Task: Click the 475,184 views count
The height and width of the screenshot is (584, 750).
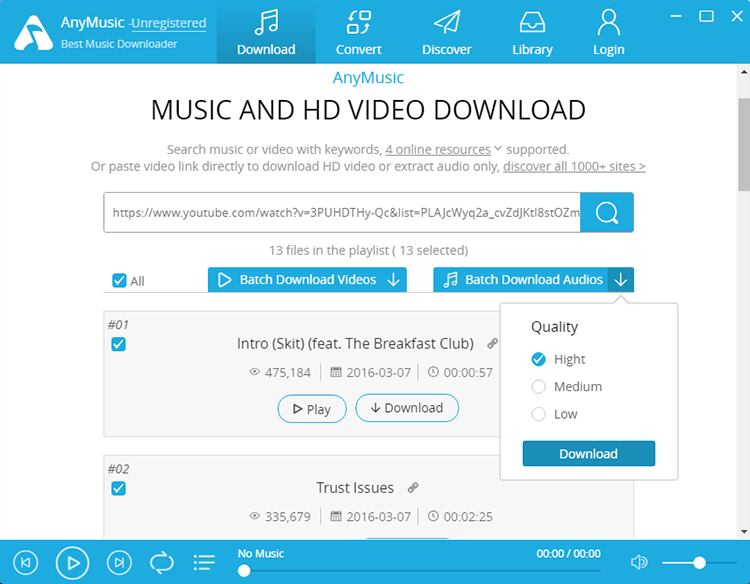Action: (x=287, y=373)
